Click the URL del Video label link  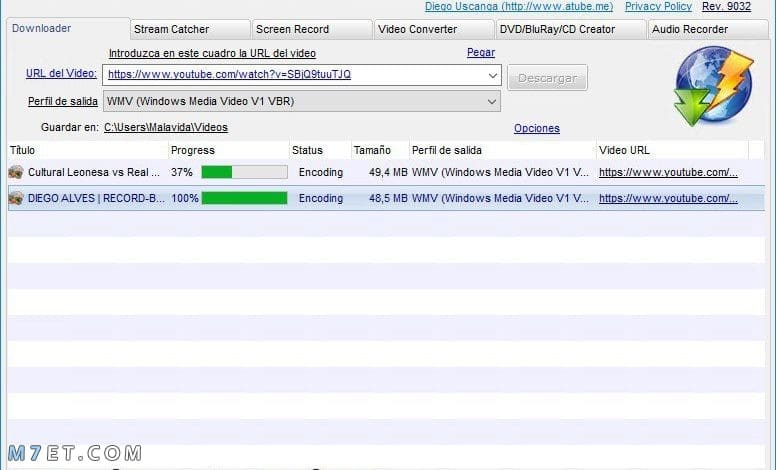(61, 73)
